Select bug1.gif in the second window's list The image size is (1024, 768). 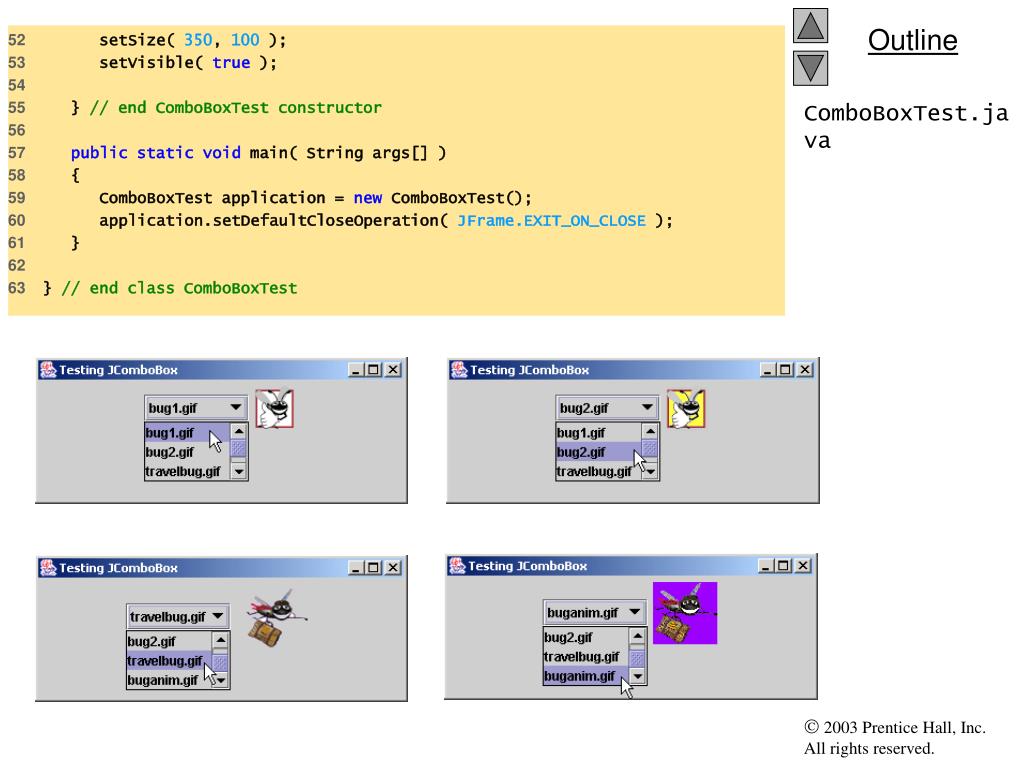tap(598, 432)
